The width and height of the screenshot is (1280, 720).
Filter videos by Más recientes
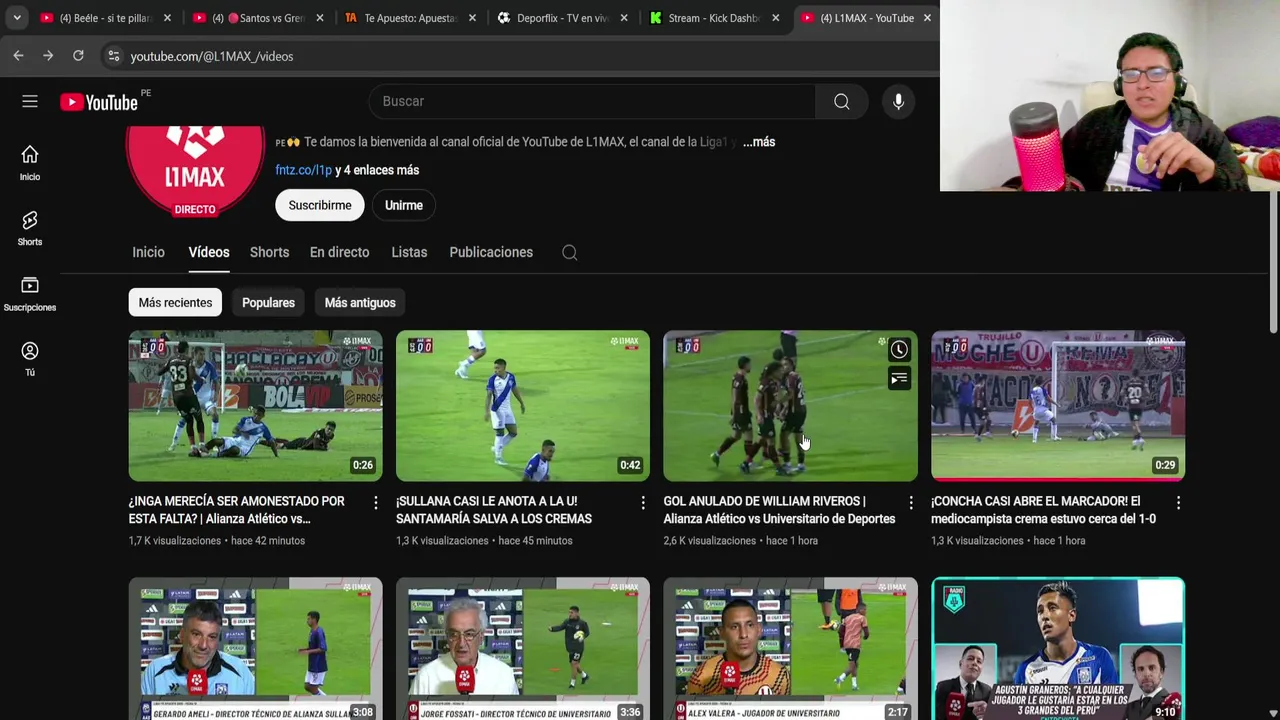(x=175, y=303)
